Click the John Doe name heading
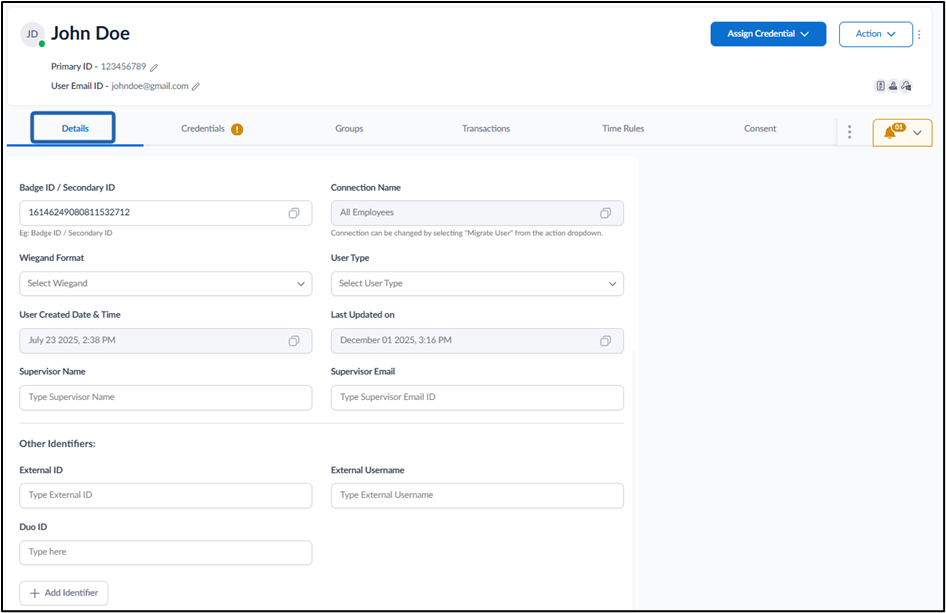The height and width of the screenshot is (613, 946). tap(90, 33)
